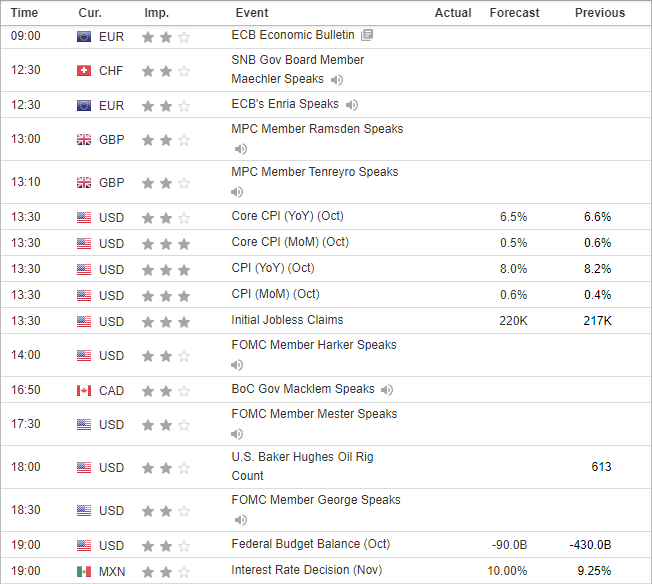Click the EU flag in the 09:00 row
Viewport: 652px width, 584px height.
(x=84, y=37)
